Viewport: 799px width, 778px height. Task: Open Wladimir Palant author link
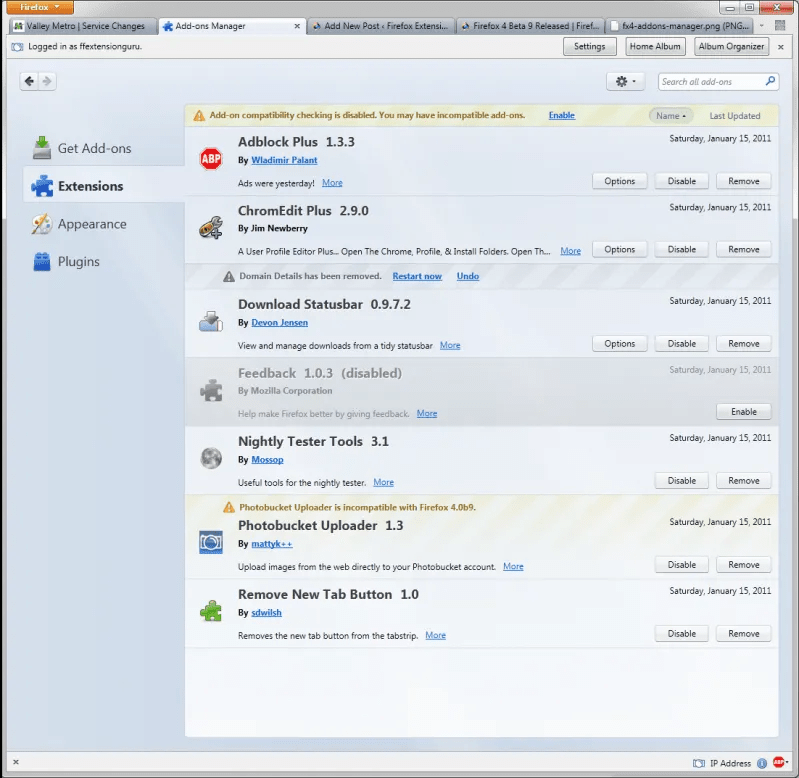point(284,160)
